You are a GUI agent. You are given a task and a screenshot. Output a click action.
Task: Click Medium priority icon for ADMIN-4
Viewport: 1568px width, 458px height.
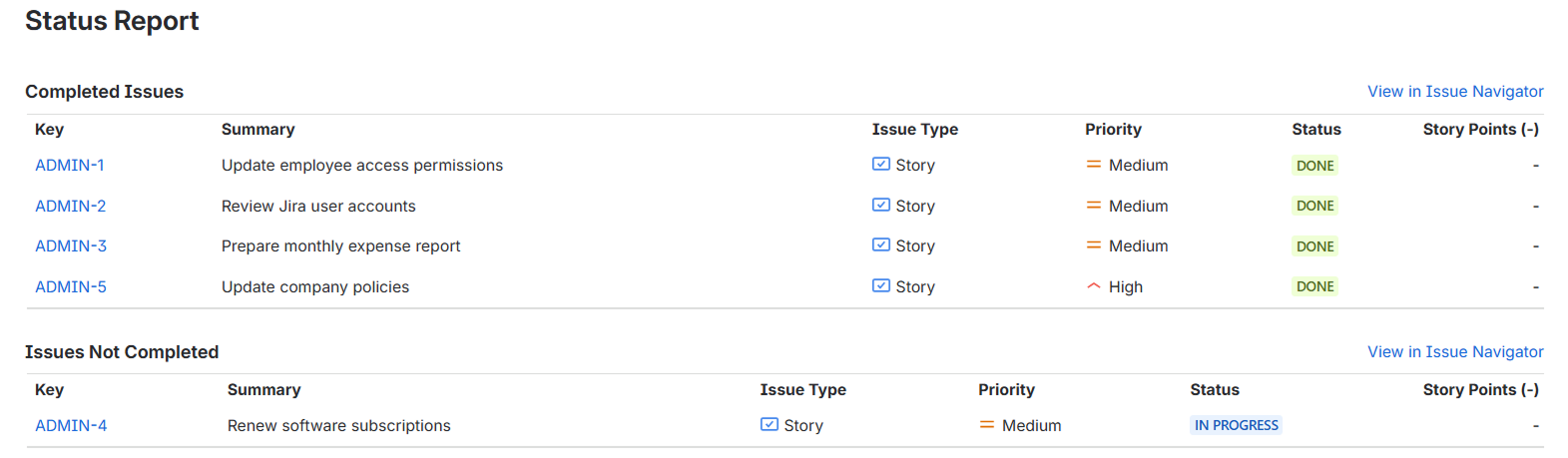(987, 425)
